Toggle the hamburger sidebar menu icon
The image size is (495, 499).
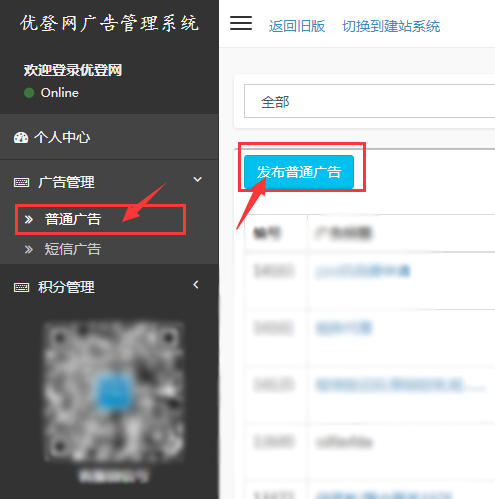point(241,23)
